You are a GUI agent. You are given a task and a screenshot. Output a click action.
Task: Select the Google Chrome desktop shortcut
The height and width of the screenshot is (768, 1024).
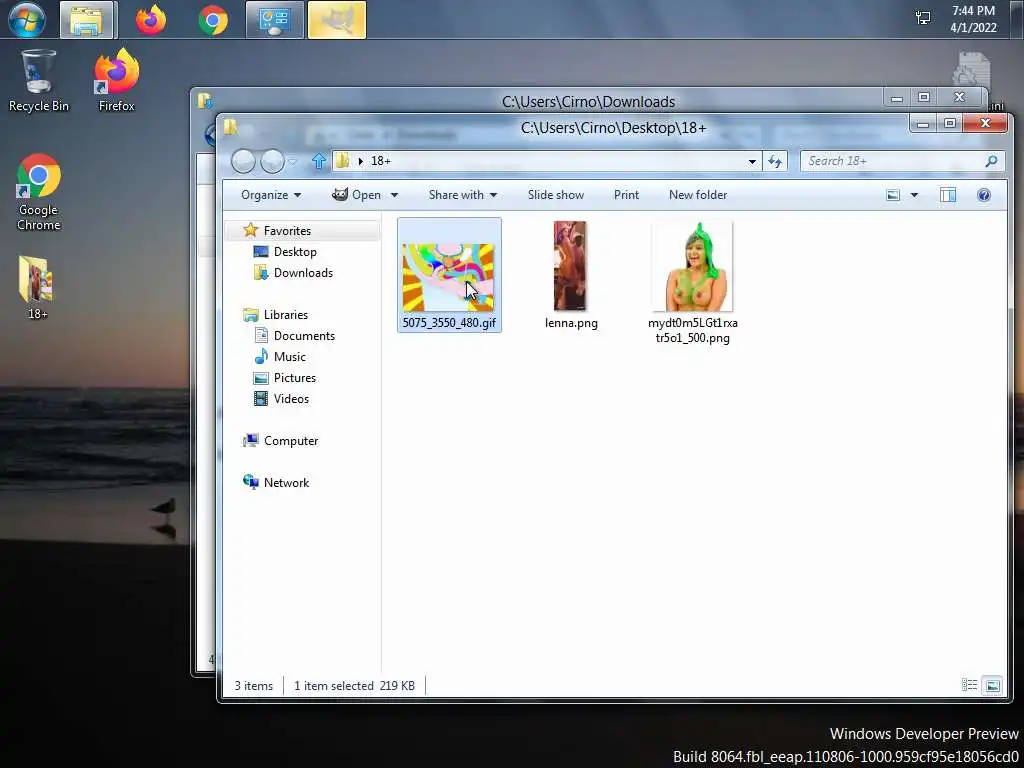[x=39, y=192]
